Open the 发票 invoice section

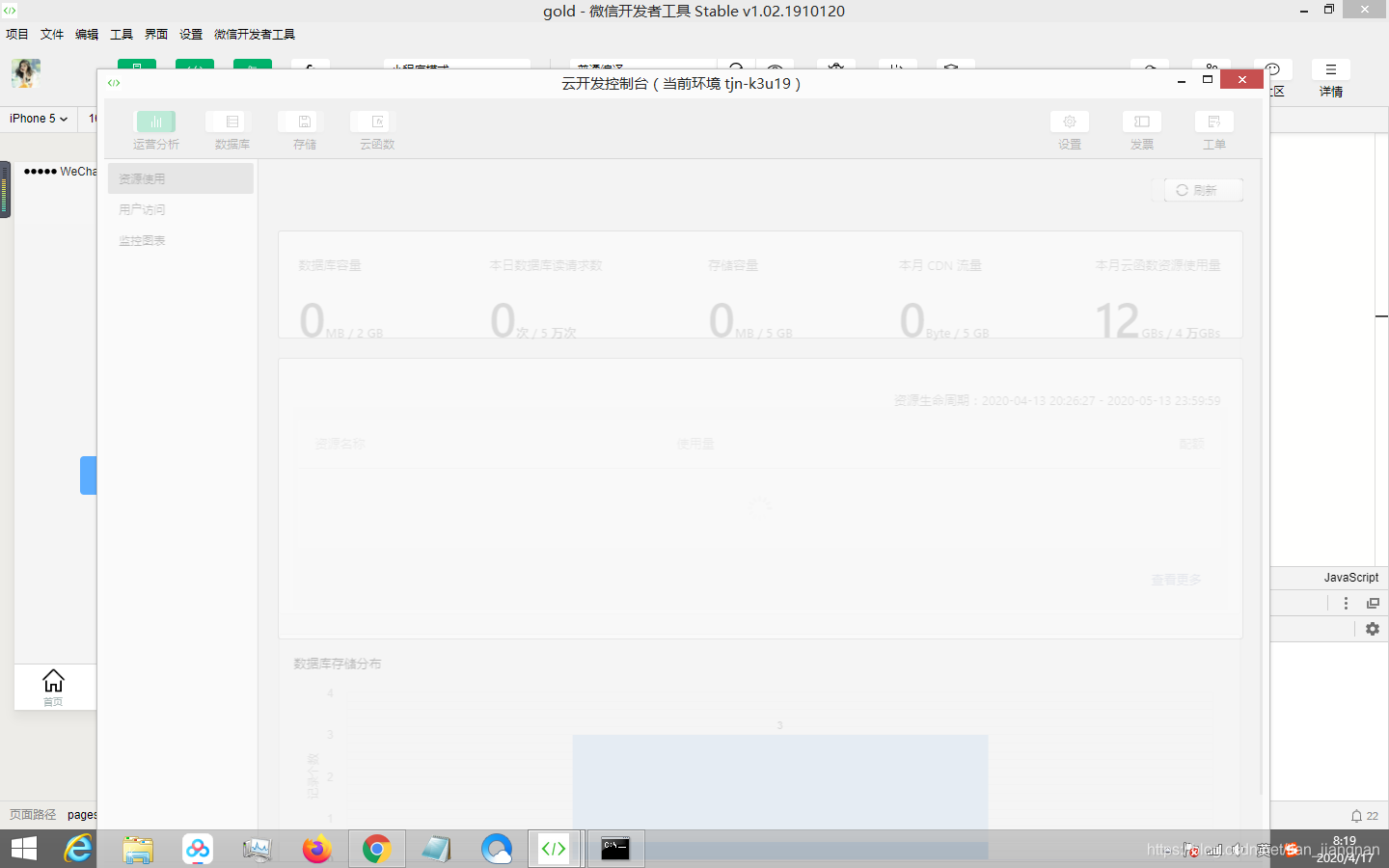(1142, 130)
